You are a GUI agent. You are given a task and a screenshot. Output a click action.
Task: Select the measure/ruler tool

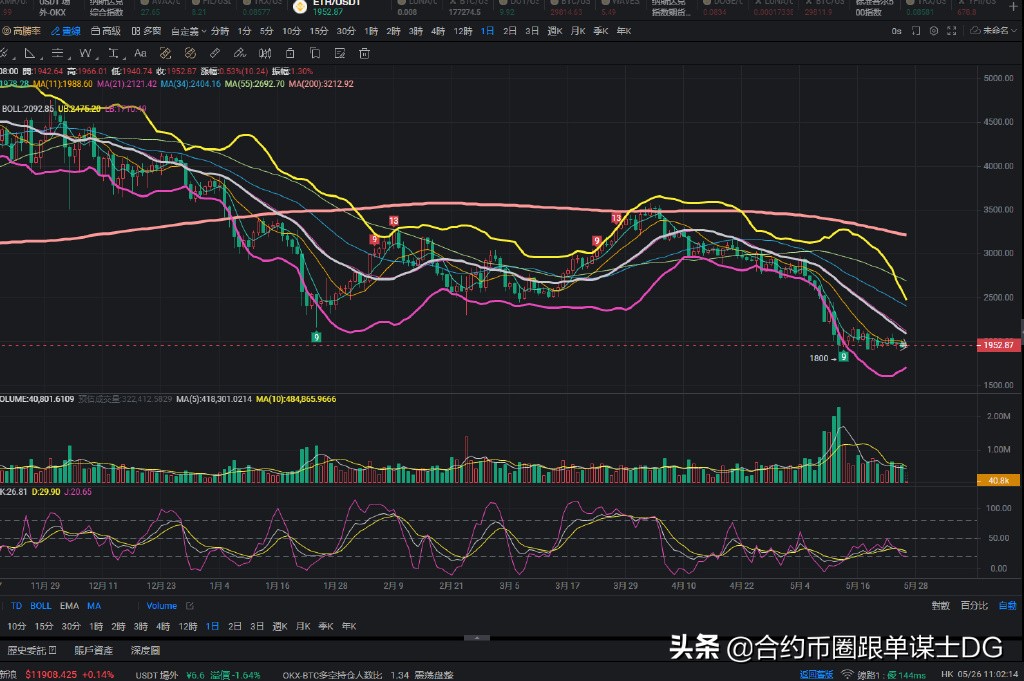(215, 53)
